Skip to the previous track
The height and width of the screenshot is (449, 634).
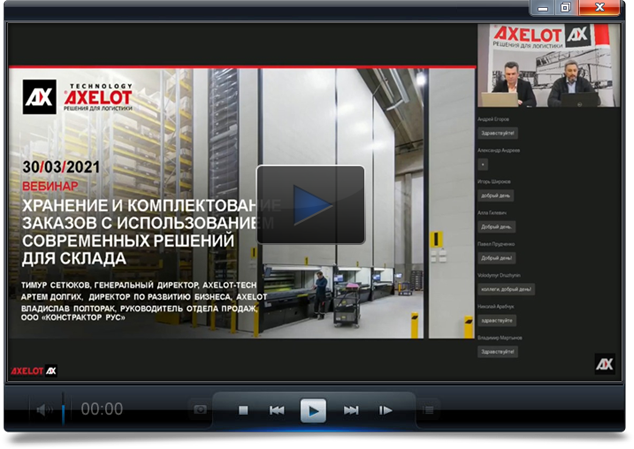(x=277, y=411)
